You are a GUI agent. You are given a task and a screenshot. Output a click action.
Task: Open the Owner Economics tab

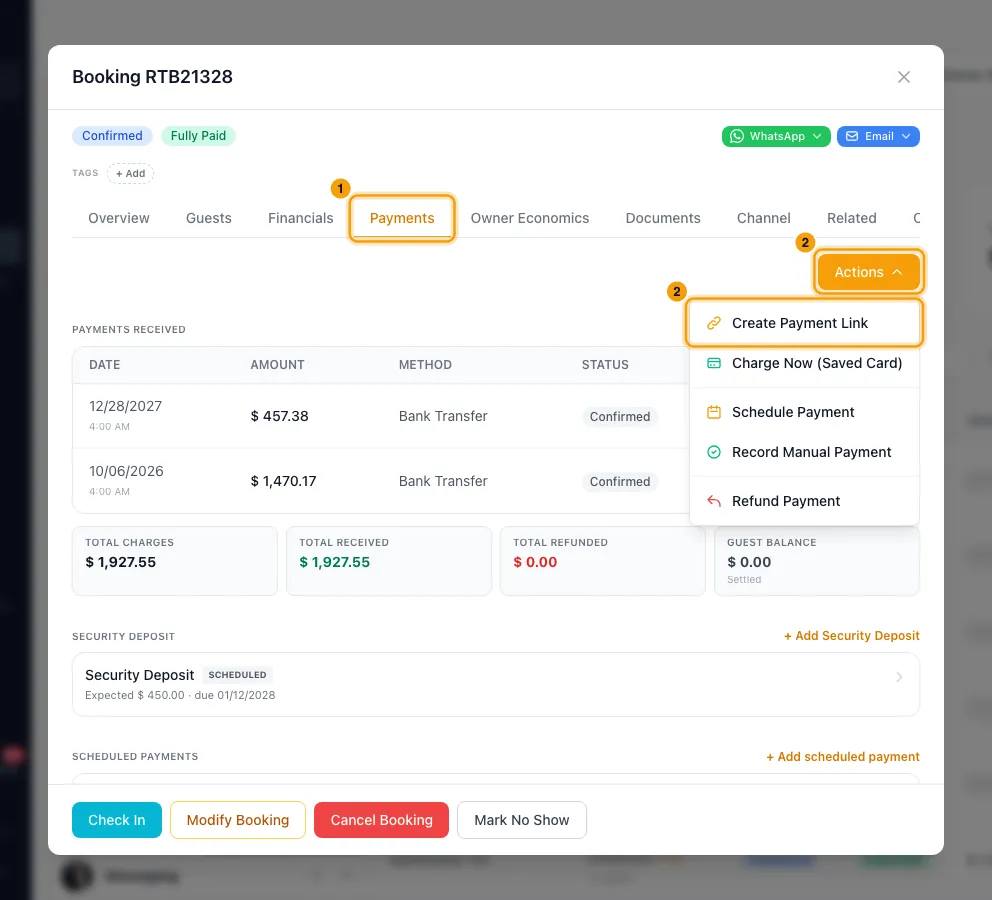click(530, 218)
